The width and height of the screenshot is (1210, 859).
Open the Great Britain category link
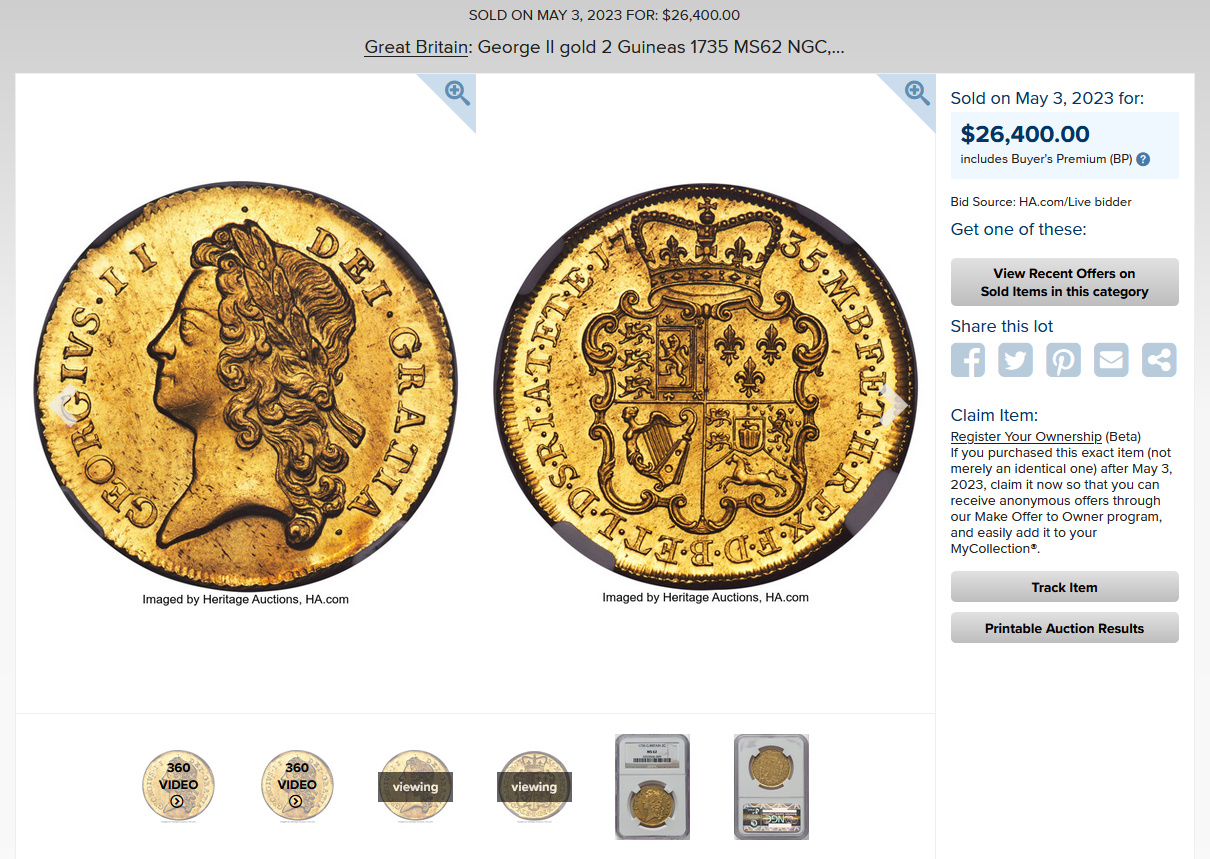pyautogui.click(x=416, y=47)
